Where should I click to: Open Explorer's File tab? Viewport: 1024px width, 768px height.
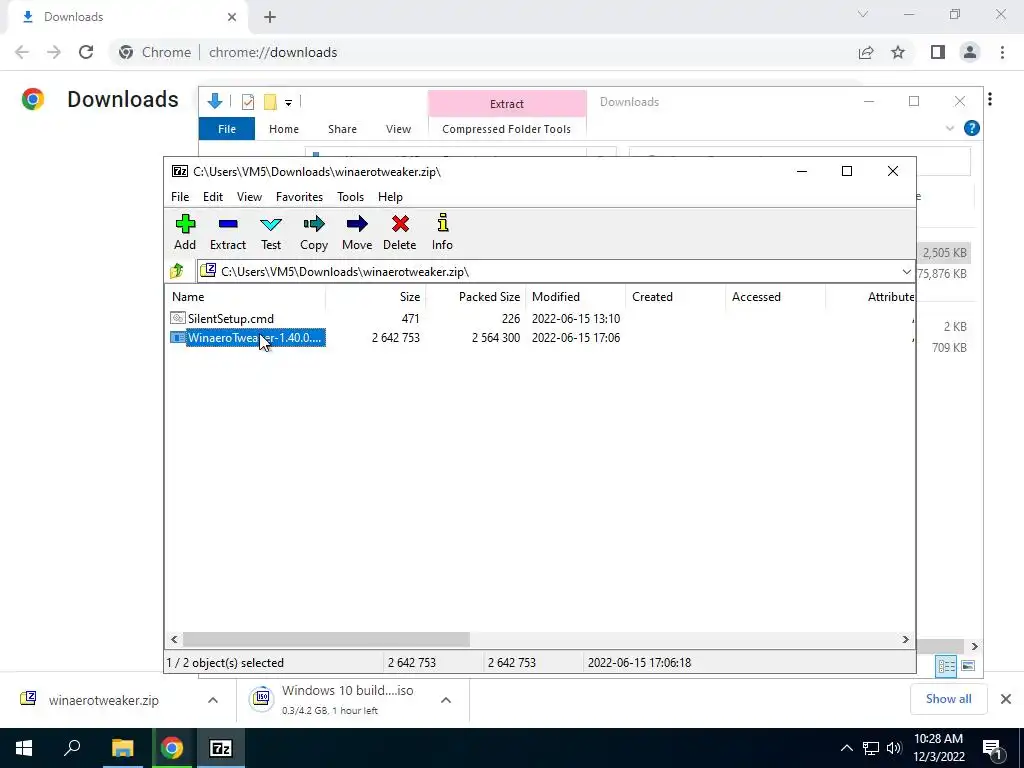click(227, 129)
